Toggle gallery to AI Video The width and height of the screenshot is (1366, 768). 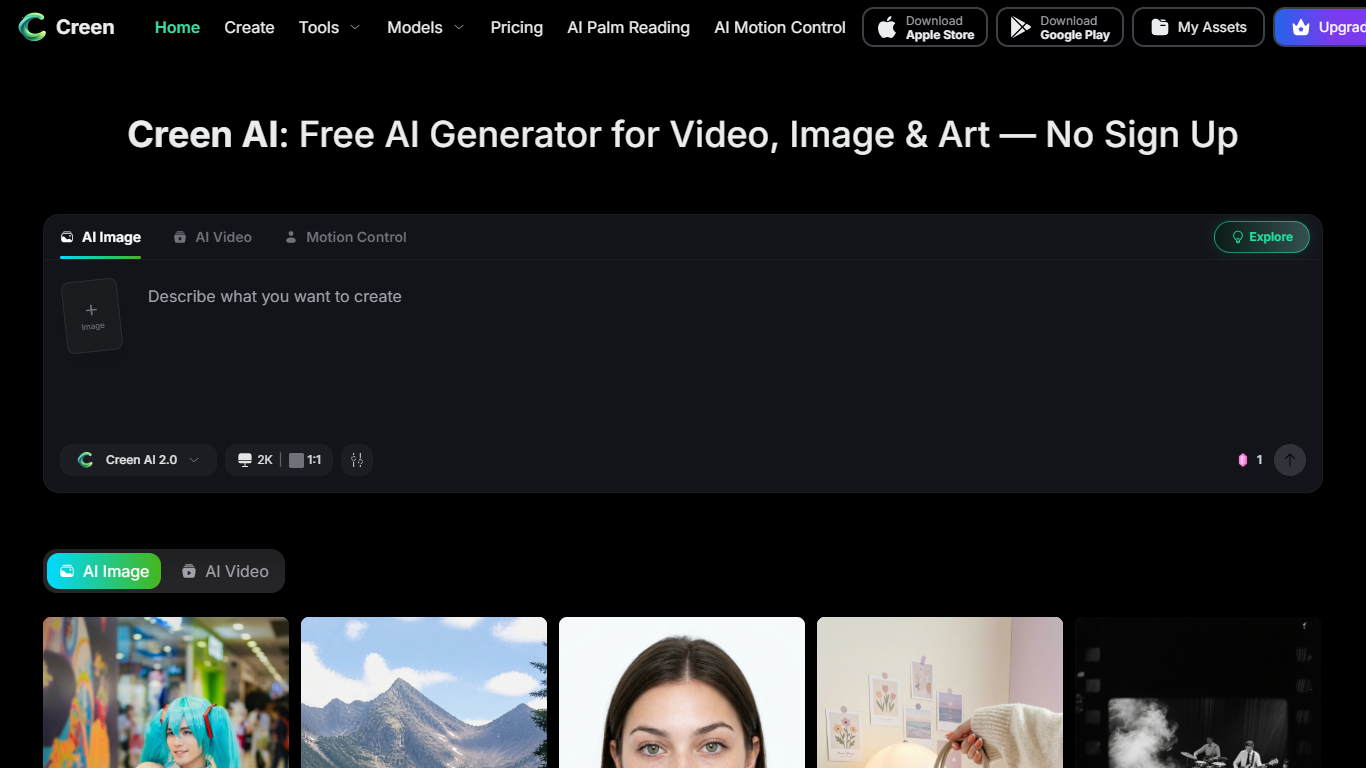(x=225, y=571)
